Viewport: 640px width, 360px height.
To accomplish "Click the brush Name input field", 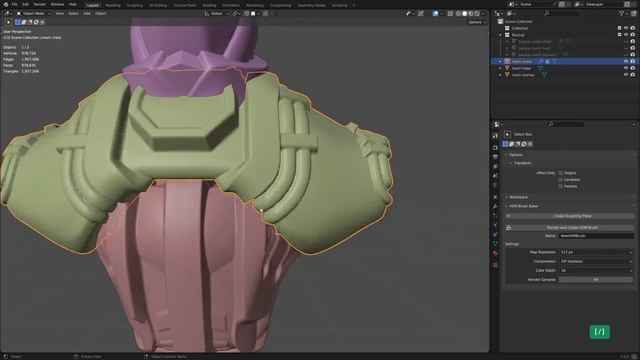I will (x=596, y=236).
